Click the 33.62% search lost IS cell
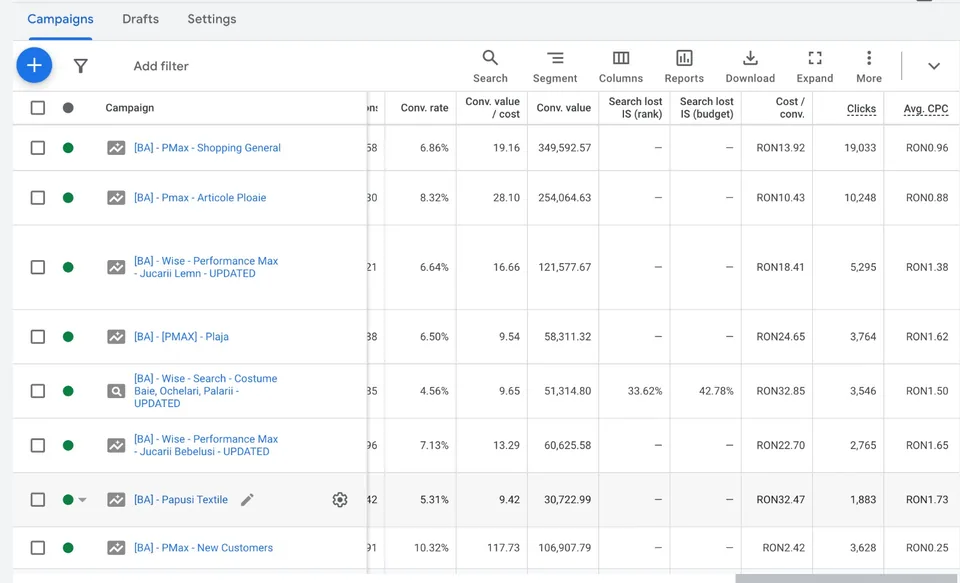This screenshot has width=960, height=583. click(x=645, y=391)
